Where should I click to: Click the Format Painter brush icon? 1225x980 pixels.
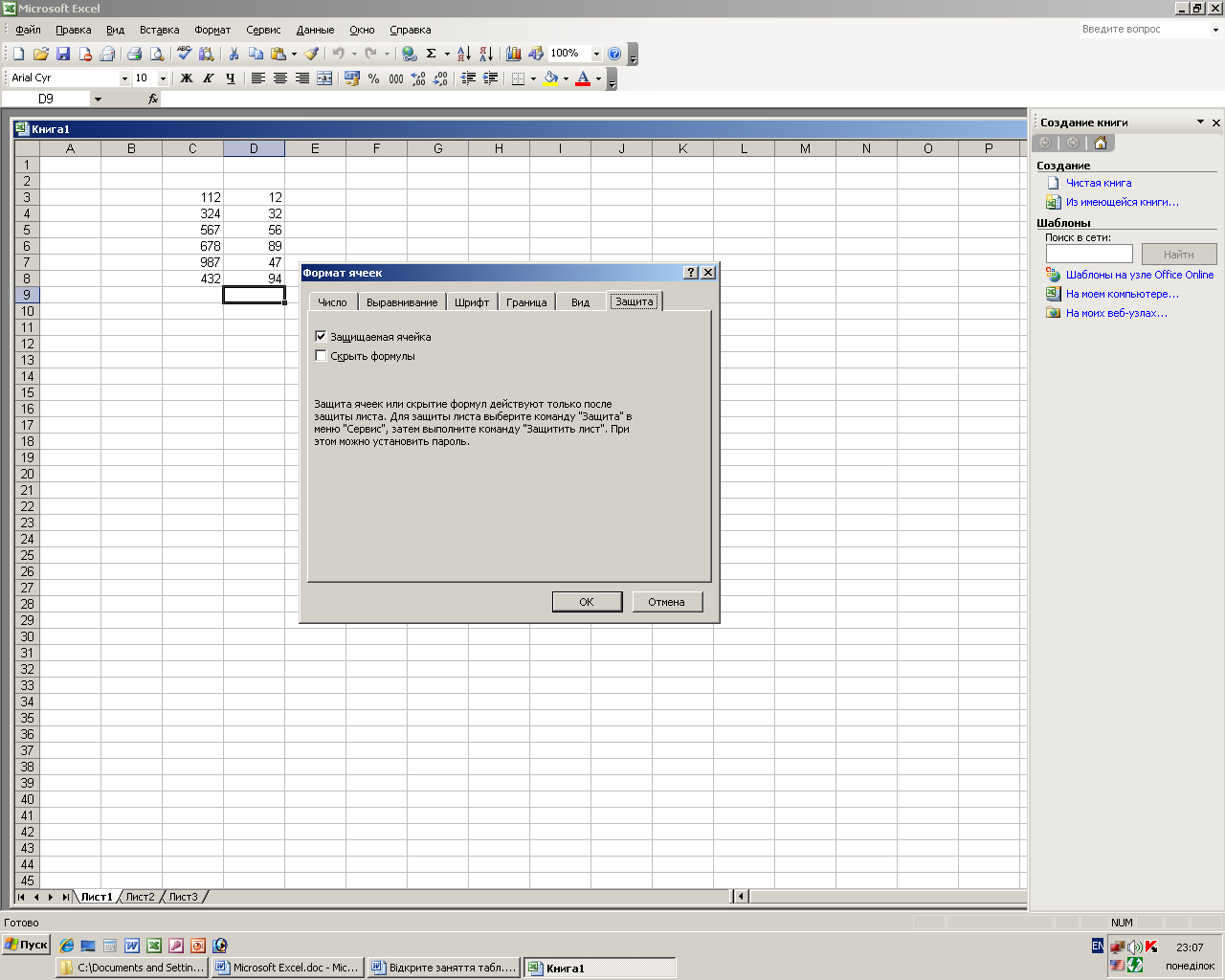[311, 54]
